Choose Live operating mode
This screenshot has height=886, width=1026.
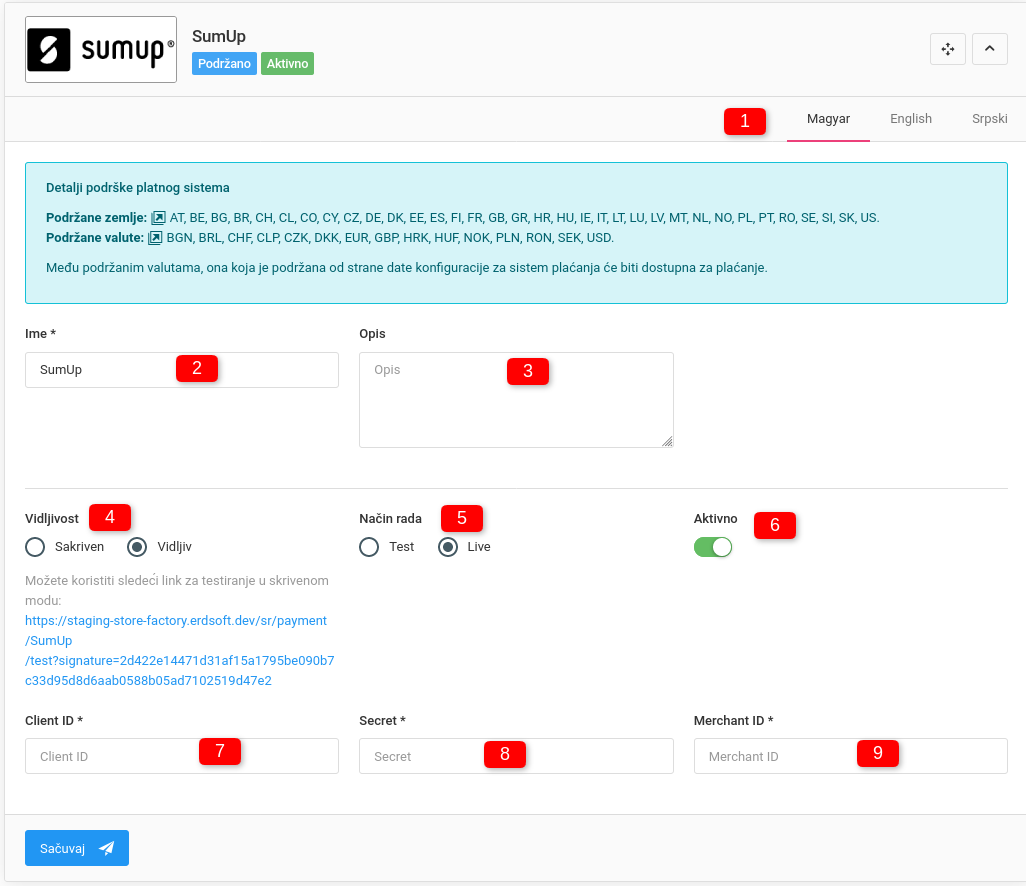(x=449, y=547)
